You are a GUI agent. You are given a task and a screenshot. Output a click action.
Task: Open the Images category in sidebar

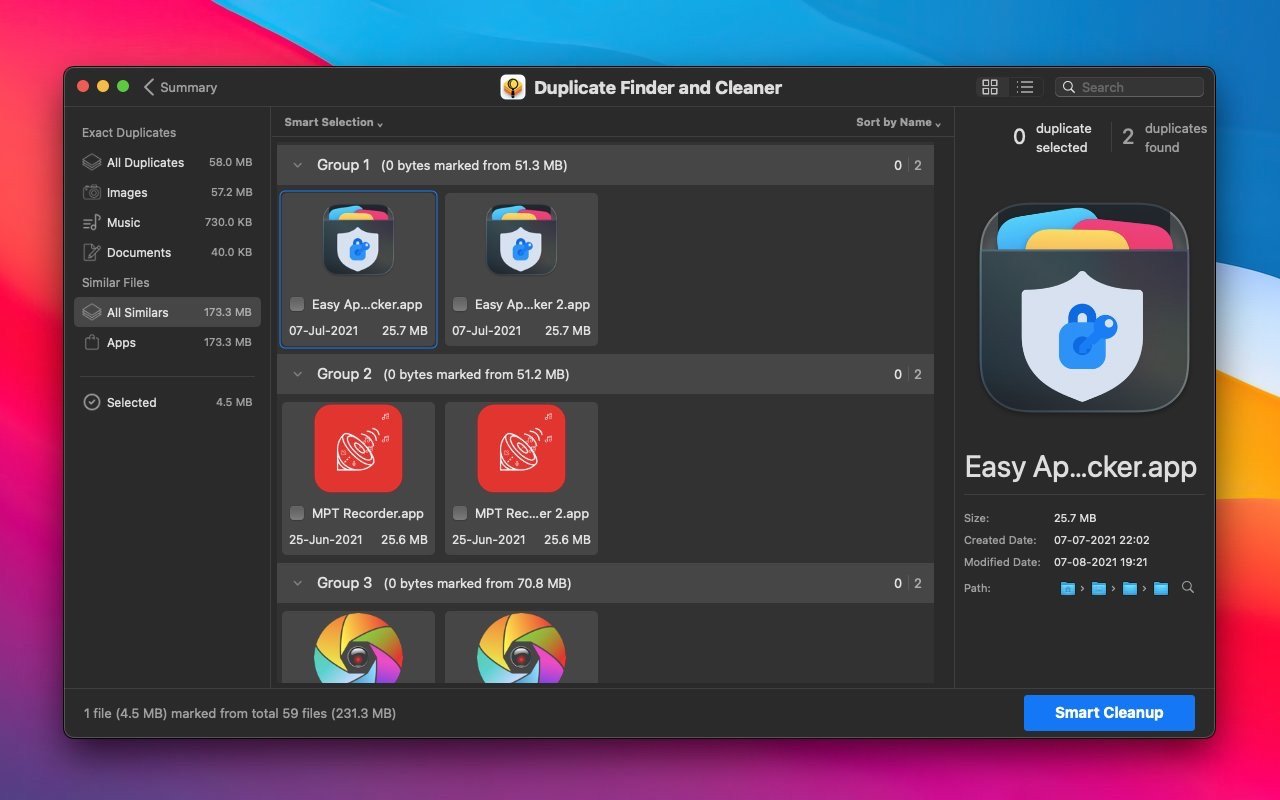click(x=127, y=192)
